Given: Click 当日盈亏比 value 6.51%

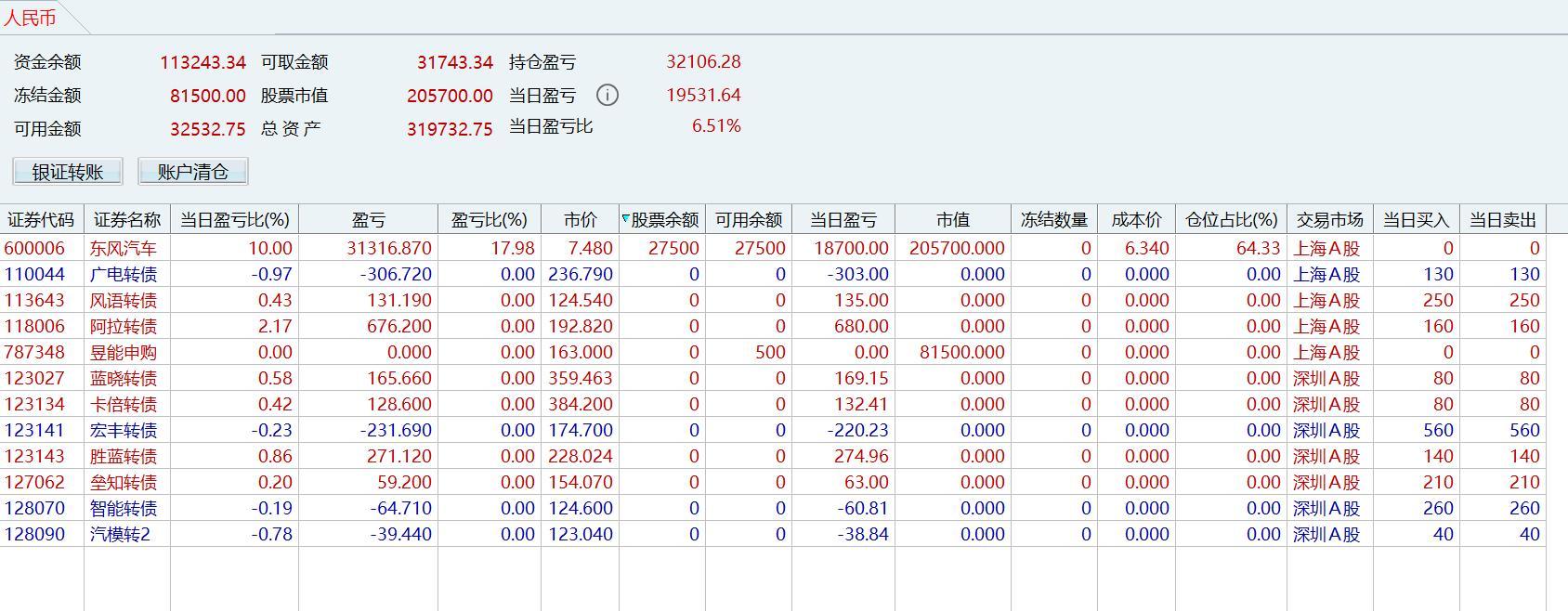Looking at the screenshot, I should coord(716,125).
